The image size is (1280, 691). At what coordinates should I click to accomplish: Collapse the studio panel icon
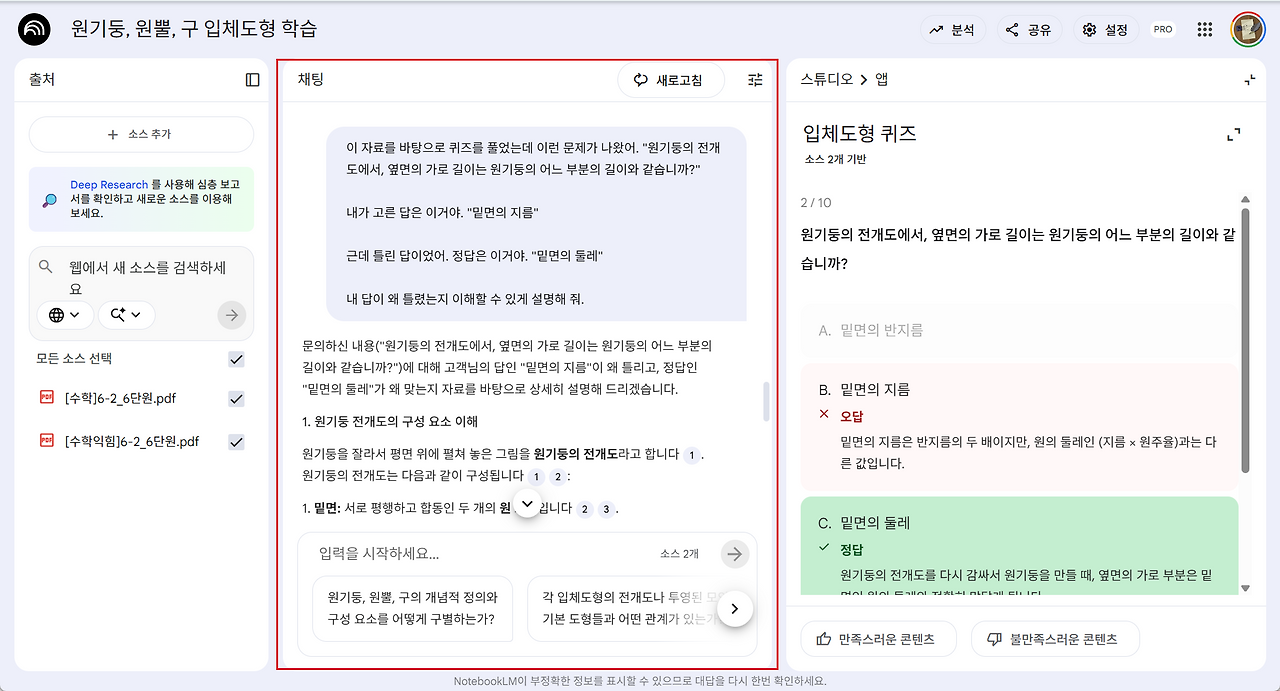click(1249, 80)
